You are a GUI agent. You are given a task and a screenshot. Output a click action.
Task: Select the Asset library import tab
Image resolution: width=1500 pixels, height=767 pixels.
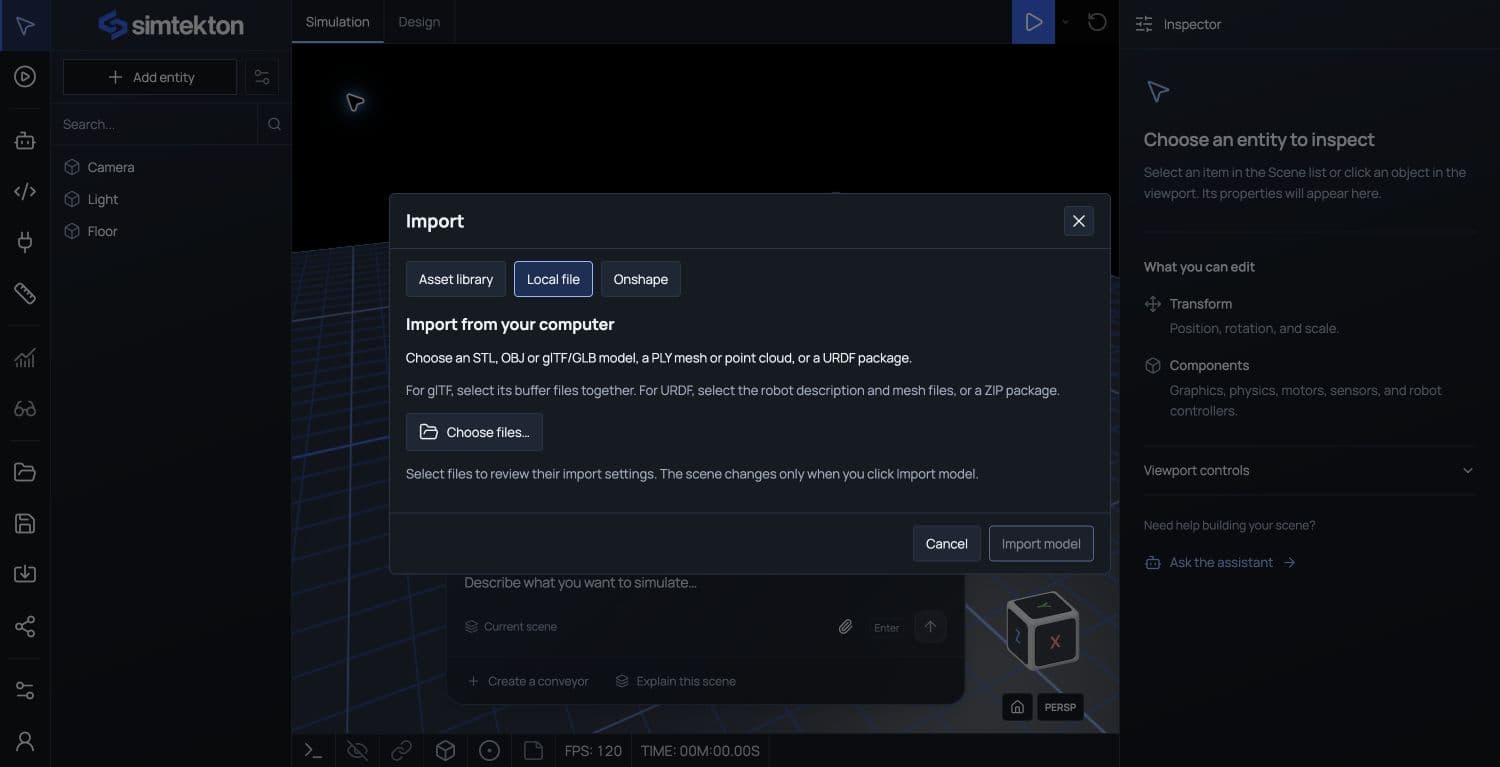(456, 279)
